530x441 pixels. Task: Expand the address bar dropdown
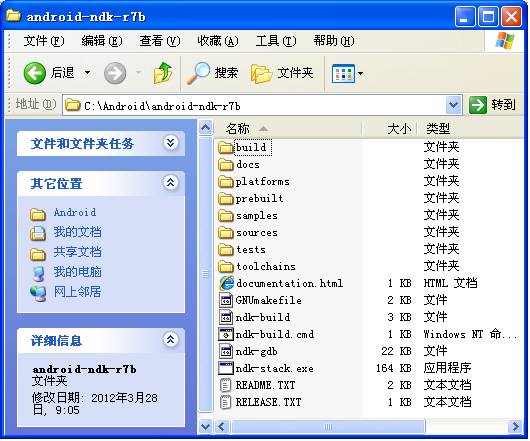click(453, 105)
